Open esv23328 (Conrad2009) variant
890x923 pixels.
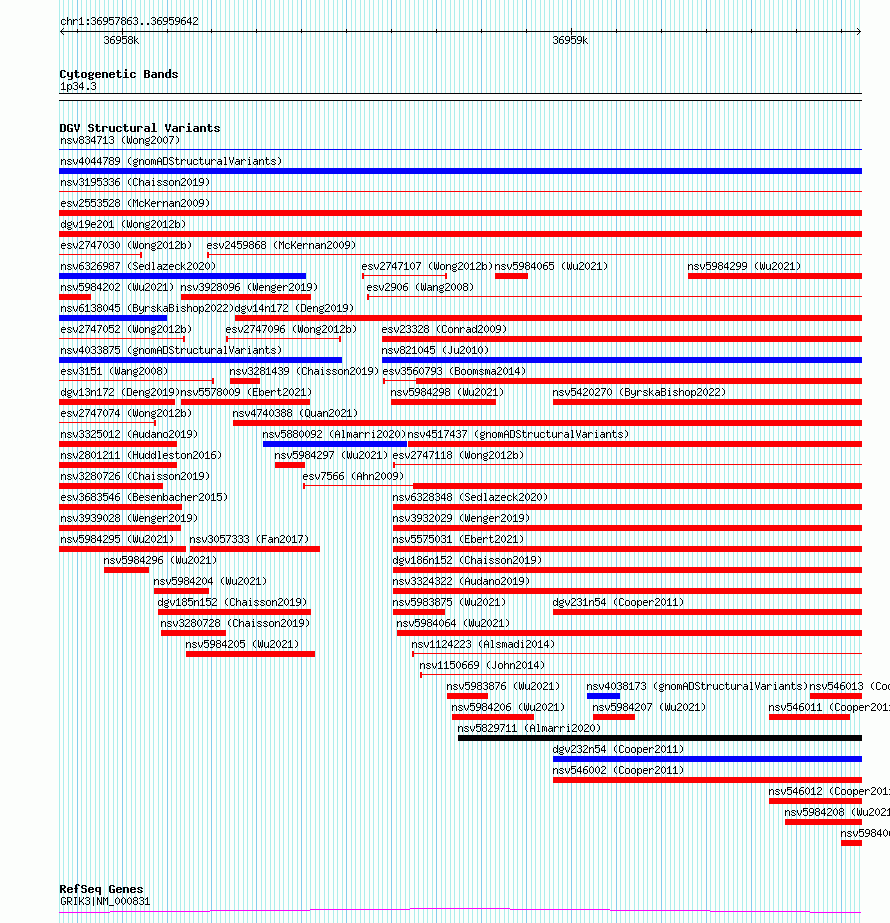point(444,329)
